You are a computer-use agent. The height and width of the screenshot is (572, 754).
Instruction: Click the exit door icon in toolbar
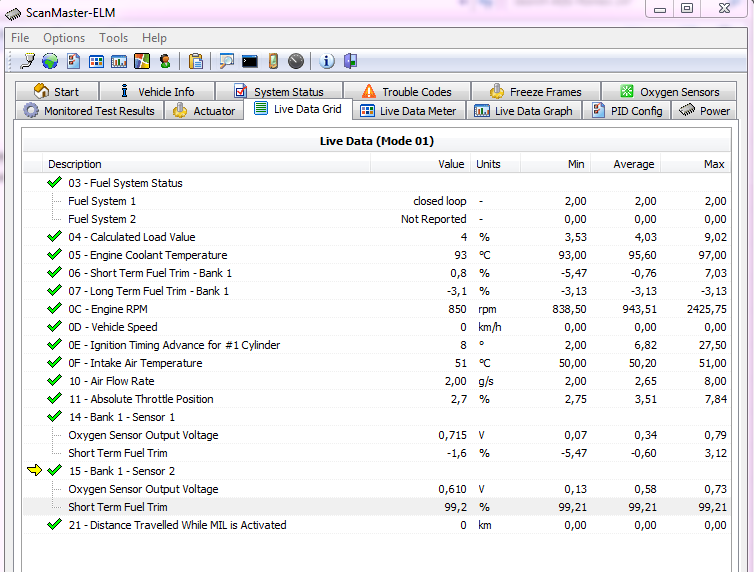point(350,62)
